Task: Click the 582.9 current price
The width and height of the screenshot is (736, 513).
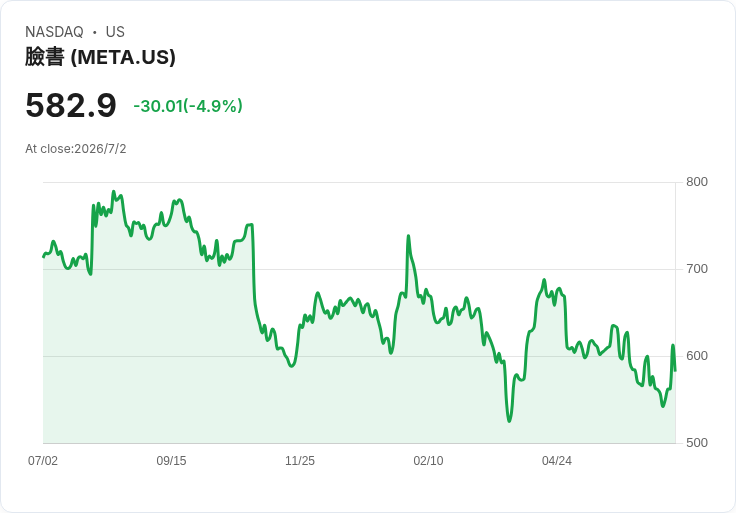Action: 70,105
